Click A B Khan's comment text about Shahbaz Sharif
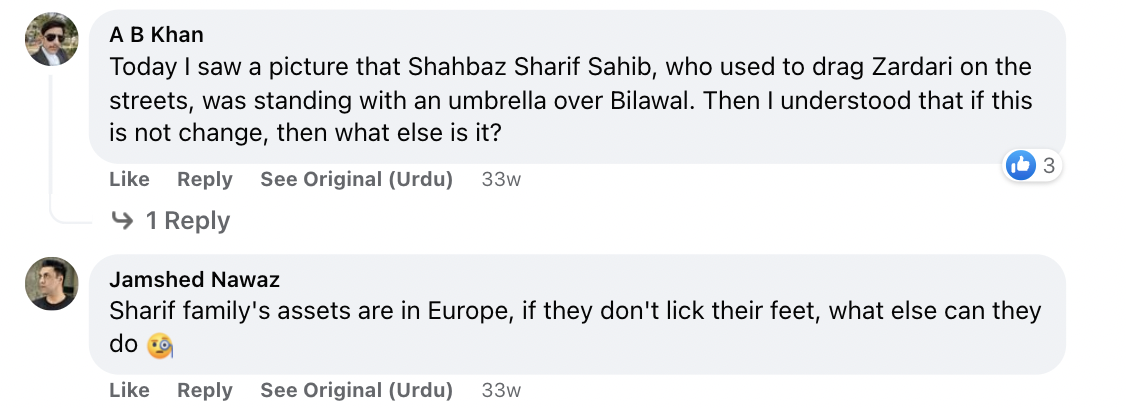The image size is (1126, 408). (x=571, y=100)
